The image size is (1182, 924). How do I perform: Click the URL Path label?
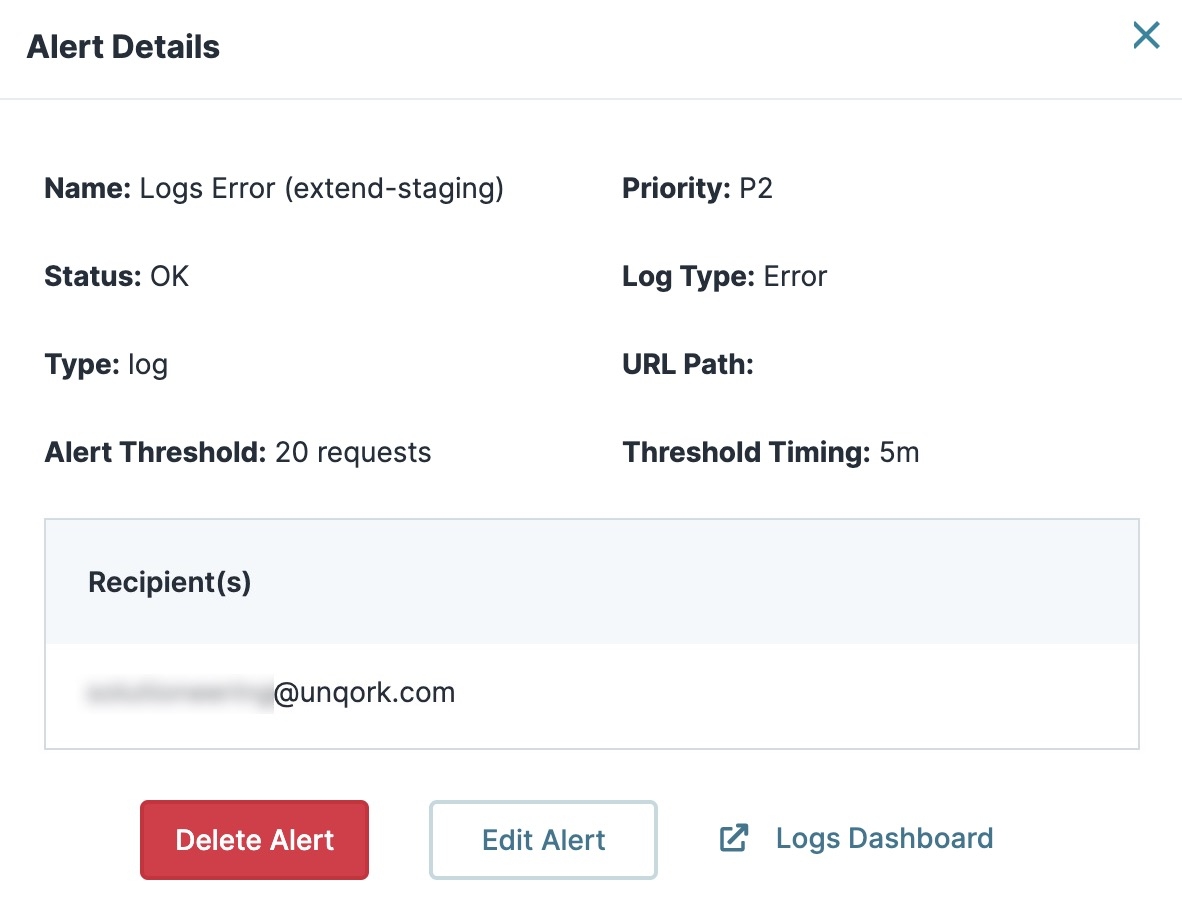pyautogui.click(x=687, y=365)
